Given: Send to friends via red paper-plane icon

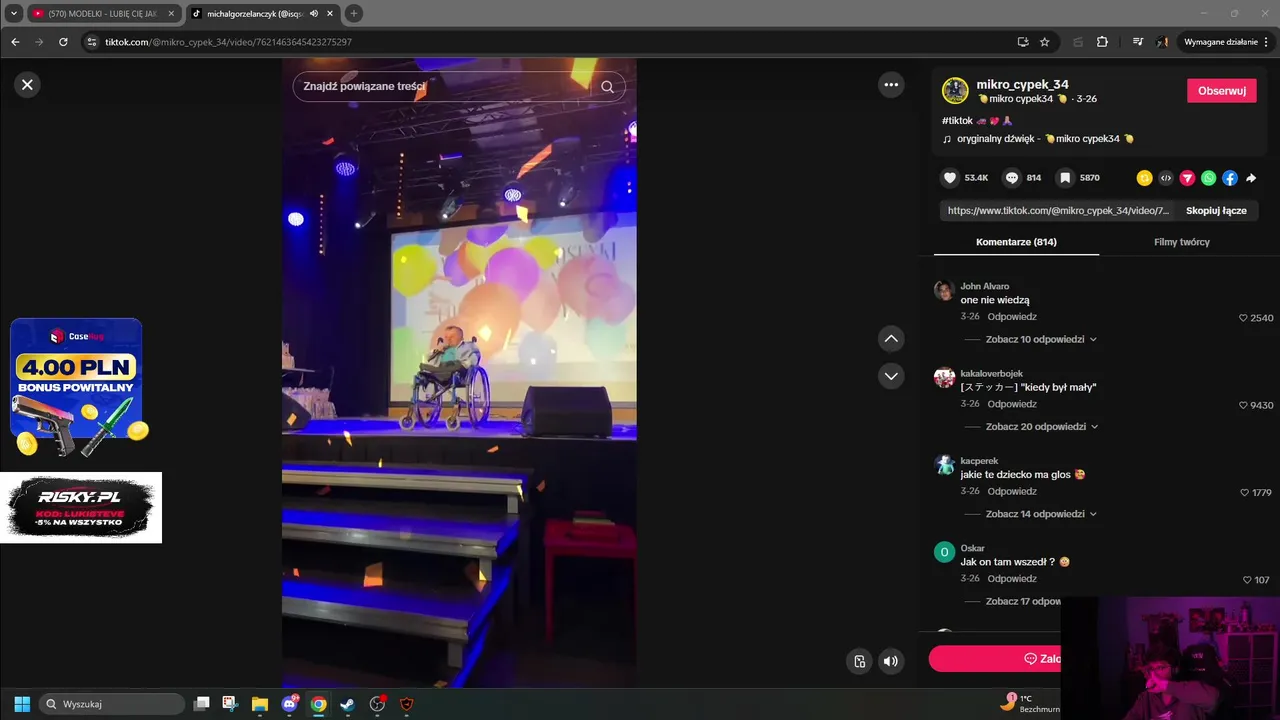Looking at the screenshot, I should (1187, 178).
